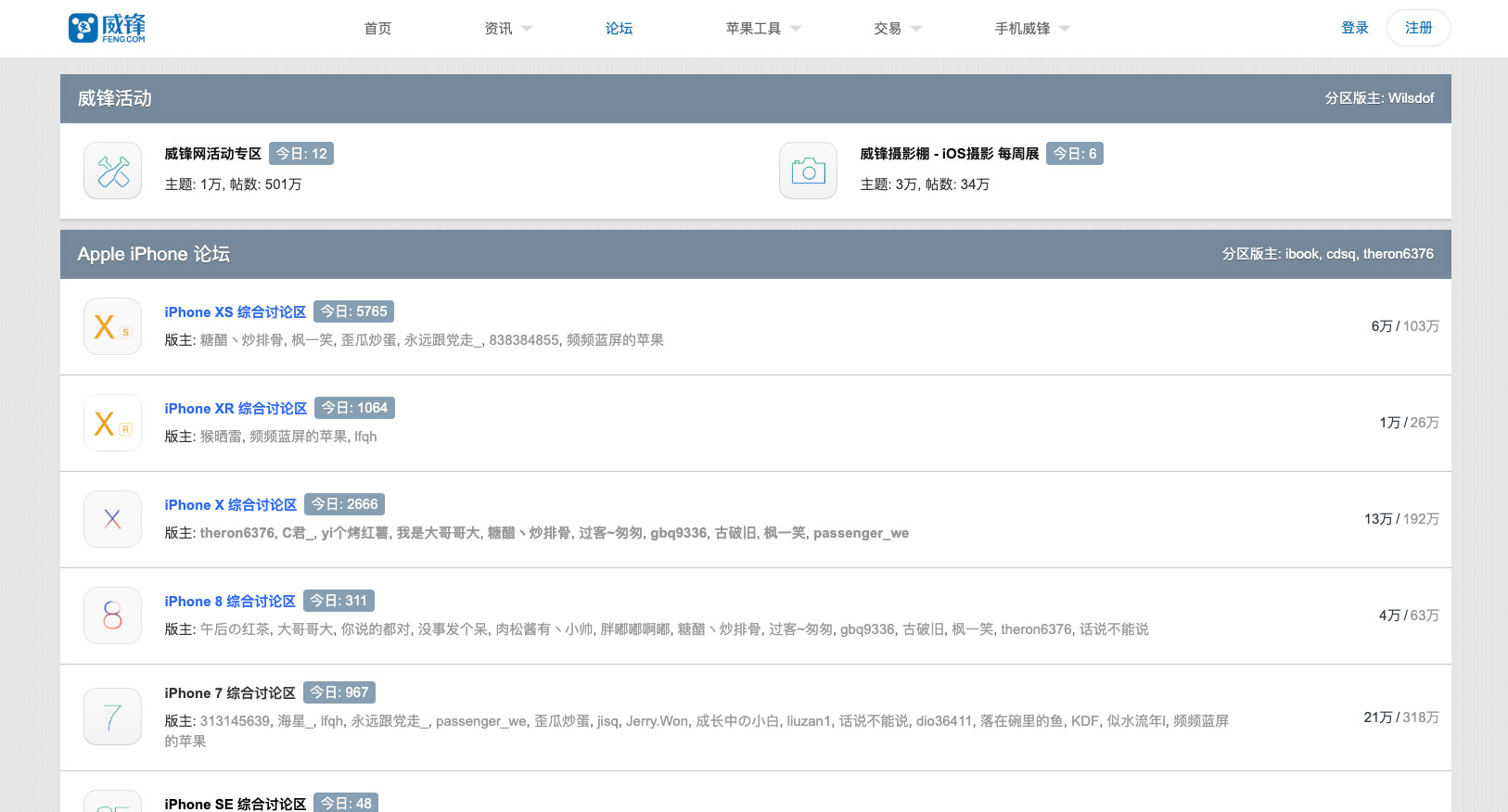Open the 资讯 nav menu
The width and height of the screenshot is (1508, 812).
coord(498,29)
